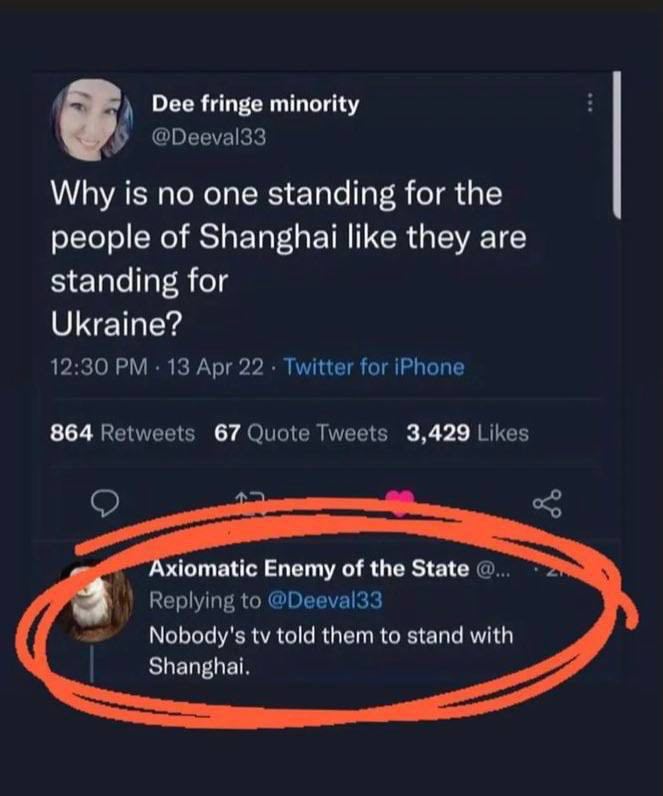Click the @Deeval33 mention in the reply

tap(324, 601)
